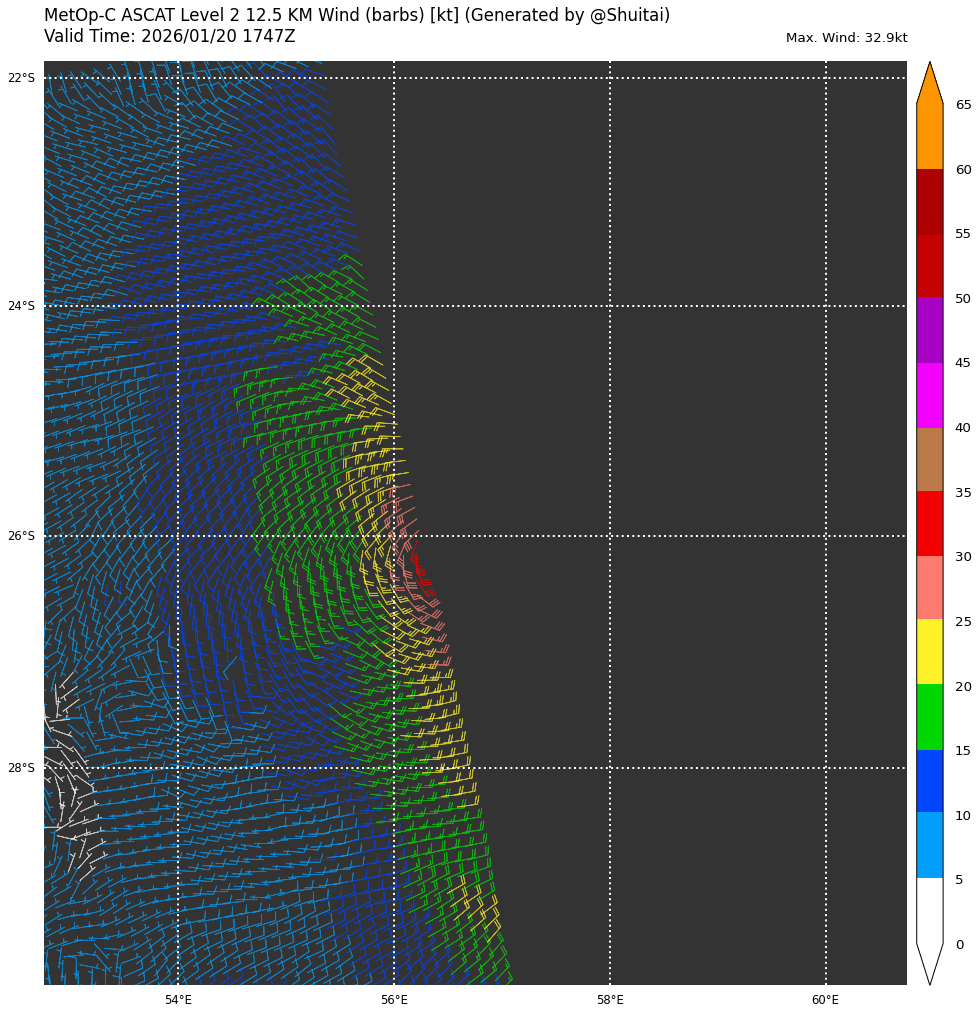
Task: Click the grid intersection at 58°E, 26°S
Action: [x=610, y=536]
